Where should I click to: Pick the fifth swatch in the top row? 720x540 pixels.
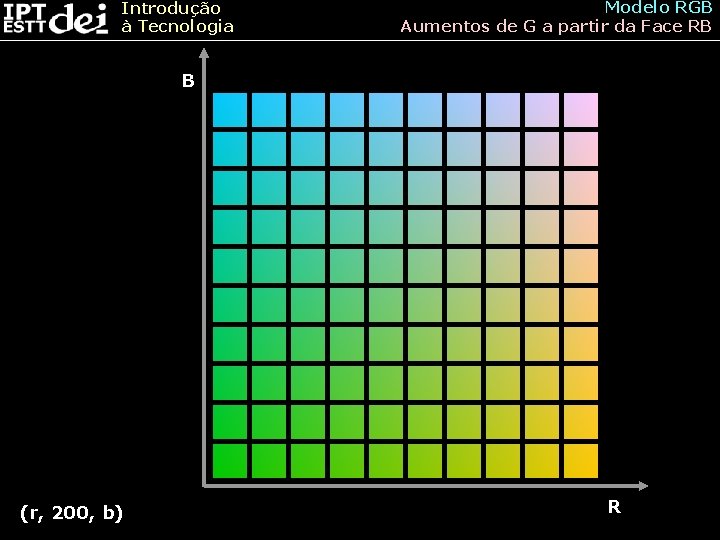[386, 110]
